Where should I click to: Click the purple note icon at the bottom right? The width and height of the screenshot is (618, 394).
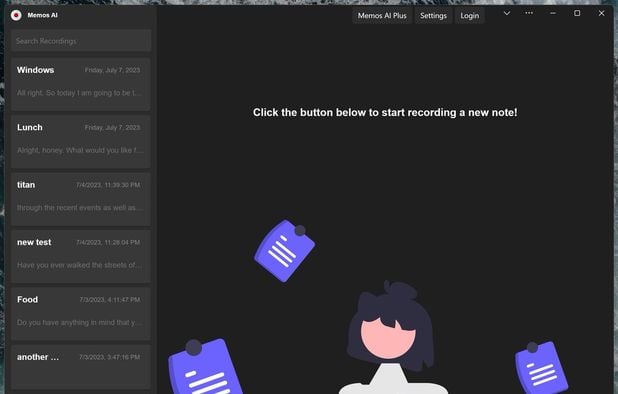(541, 367)
